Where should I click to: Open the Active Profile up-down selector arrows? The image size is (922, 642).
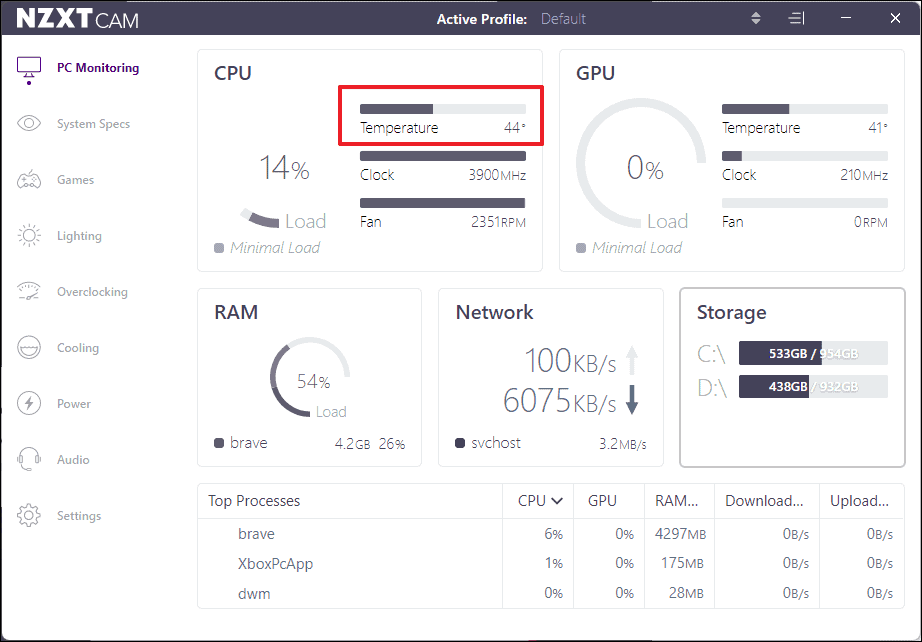point(756,18)
